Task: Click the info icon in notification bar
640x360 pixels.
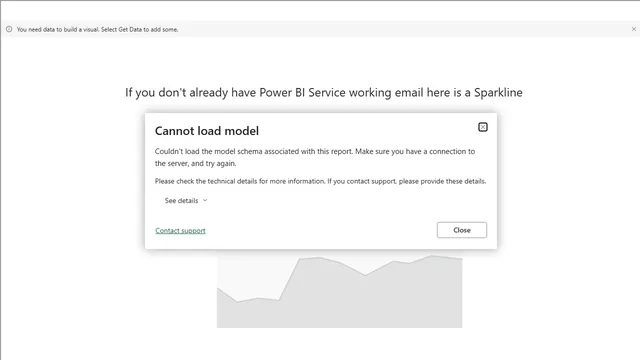Action: [x=9, y=29]
